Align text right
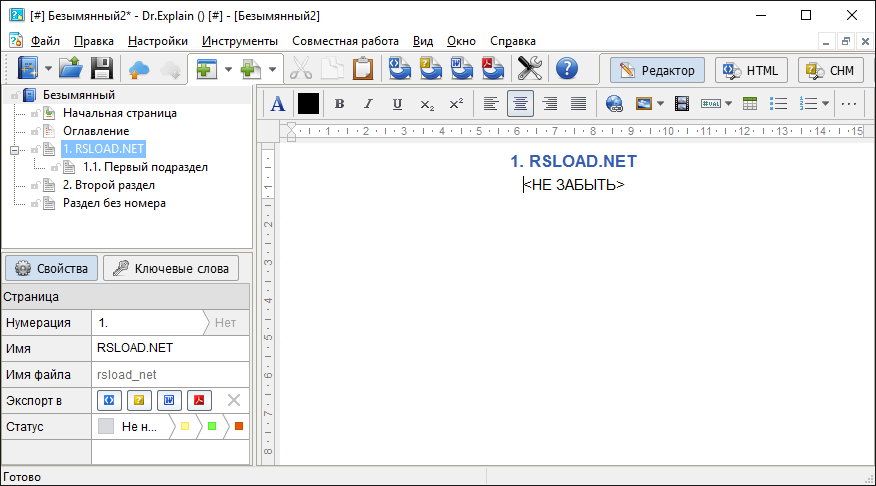The height and width of the screenshot is (486, 876). pos(550,104)
